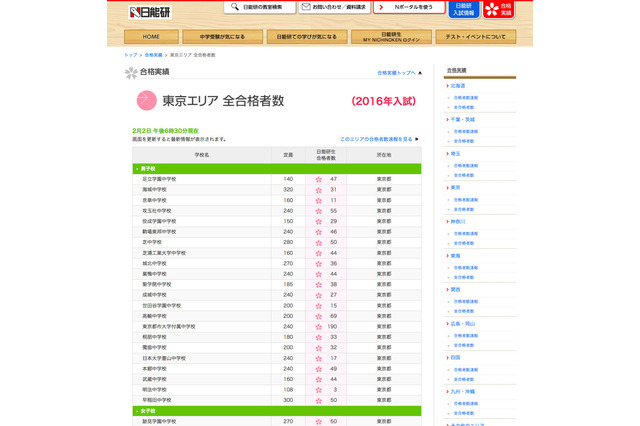Open the 日能研での学びが気になる navigation tab

click(x=307, y=37)
